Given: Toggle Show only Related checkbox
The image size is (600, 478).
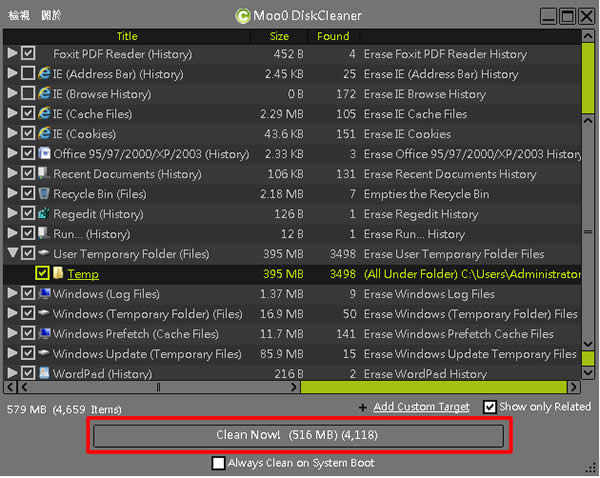Looking at the screenshot, I should coord(489,407).
